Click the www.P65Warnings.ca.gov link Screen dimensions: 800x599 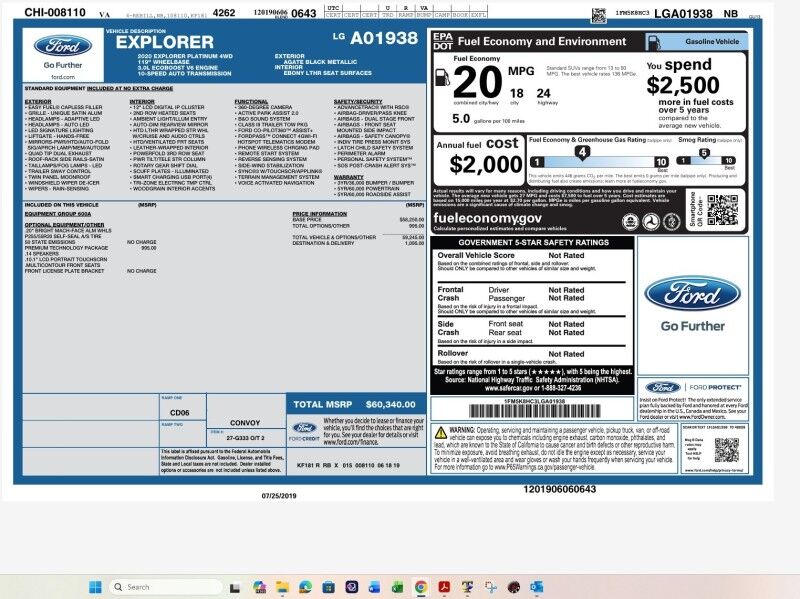527,467
